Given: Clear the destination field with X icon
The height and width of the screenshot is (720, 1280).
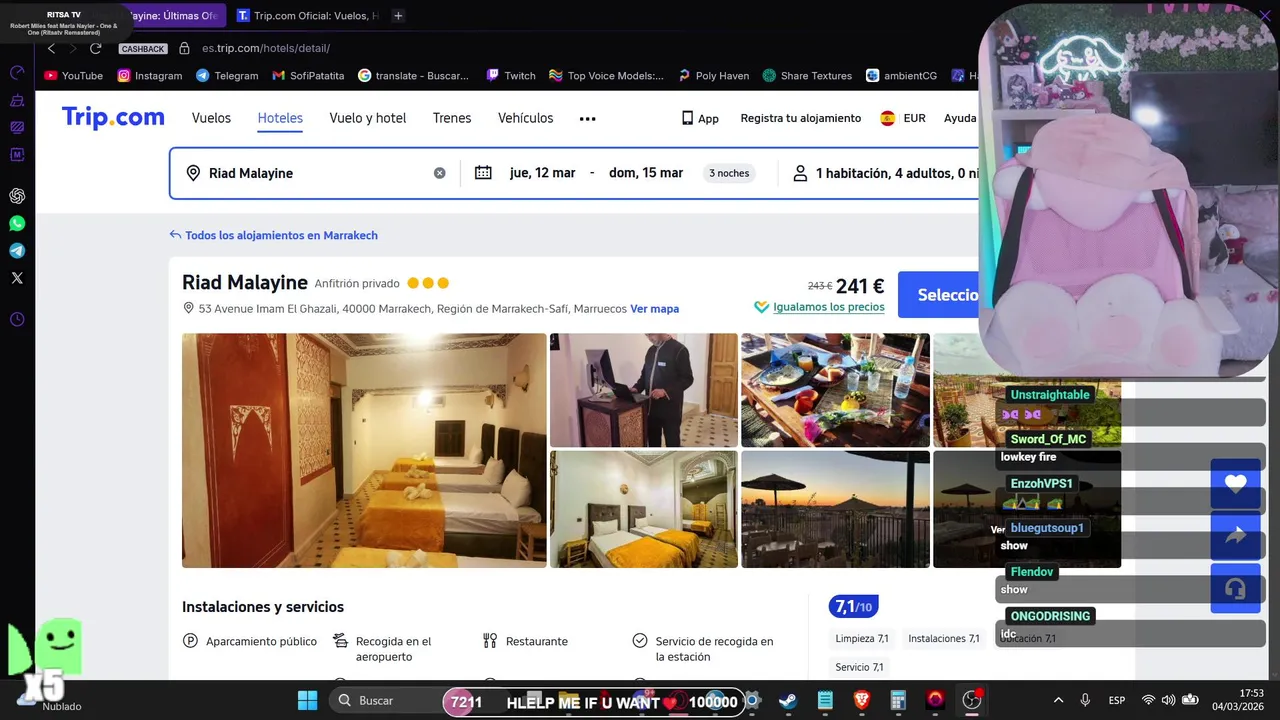Looking at the screenshot, I should [439, 173].
